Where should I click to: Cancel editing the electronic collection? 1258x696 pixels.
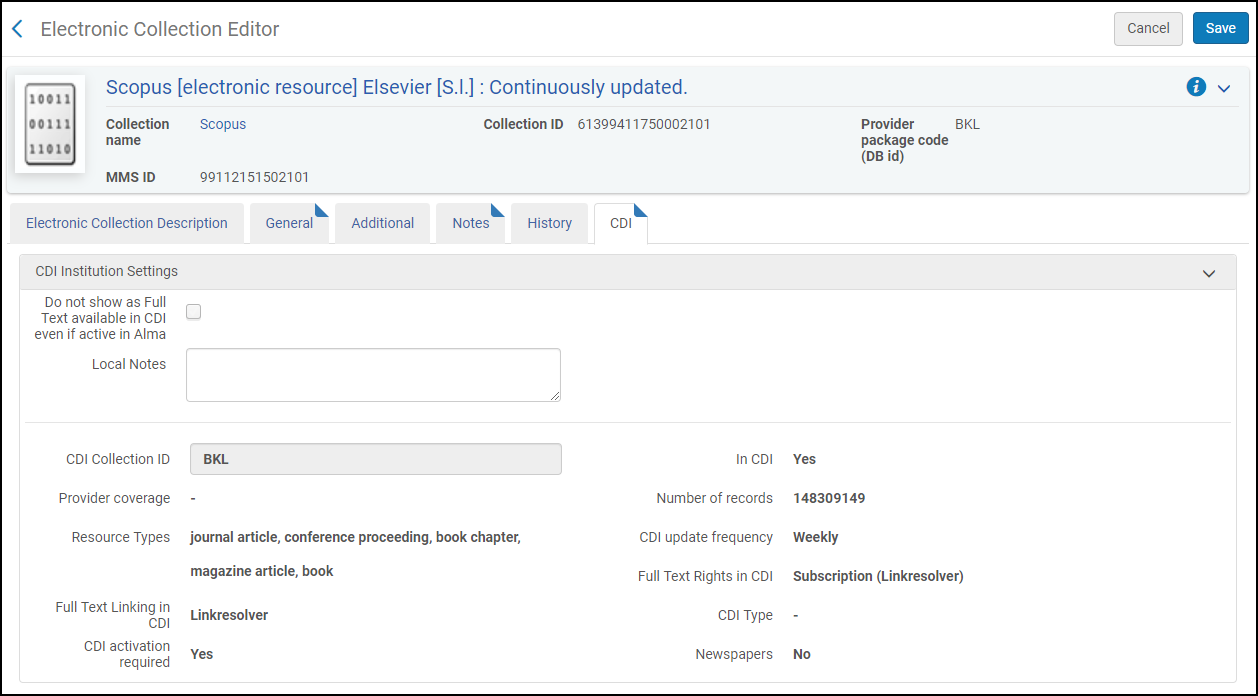pos(1148,28)
